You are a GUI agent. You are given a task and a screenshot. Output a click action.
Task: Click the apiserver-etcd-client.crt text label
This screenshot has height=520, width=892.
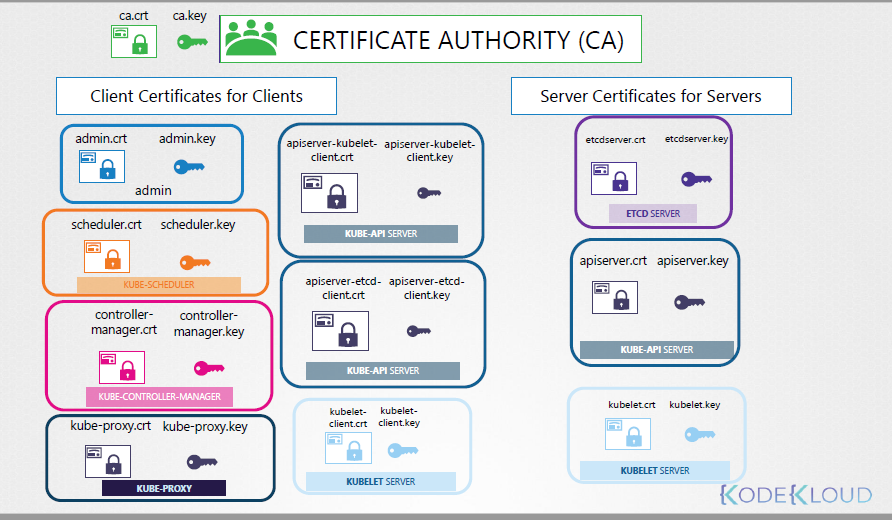[x=343, y=288]
